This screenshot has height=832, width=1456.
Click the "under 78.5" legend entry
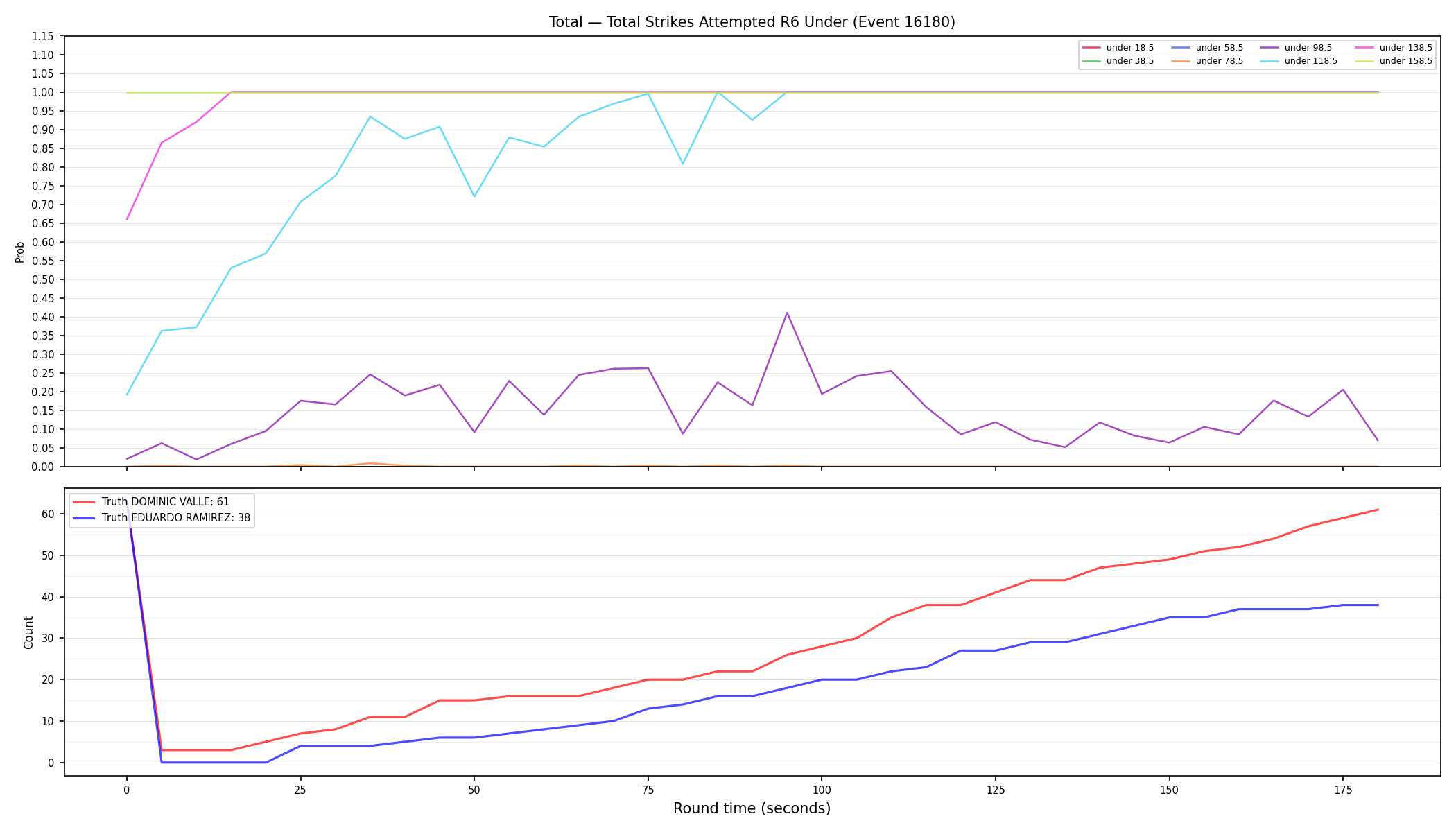click(1207, 61)
